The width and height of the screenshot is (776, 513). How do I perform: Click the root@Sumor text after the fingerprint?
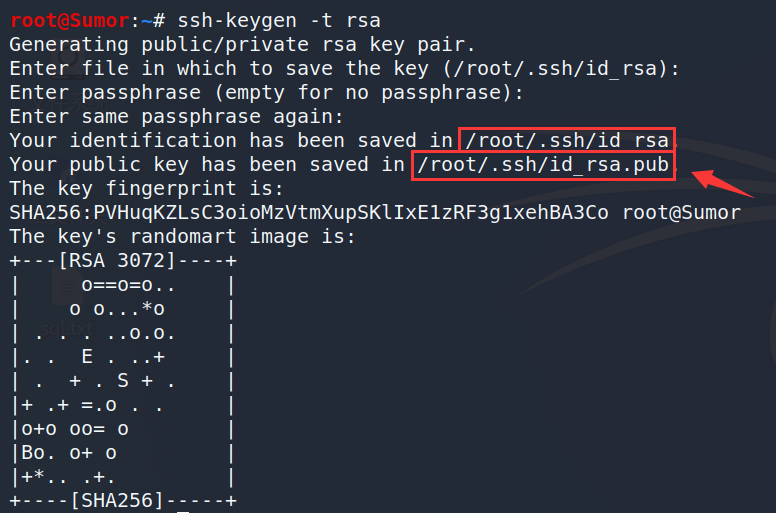pyautogui.click(x=681, y=212)
